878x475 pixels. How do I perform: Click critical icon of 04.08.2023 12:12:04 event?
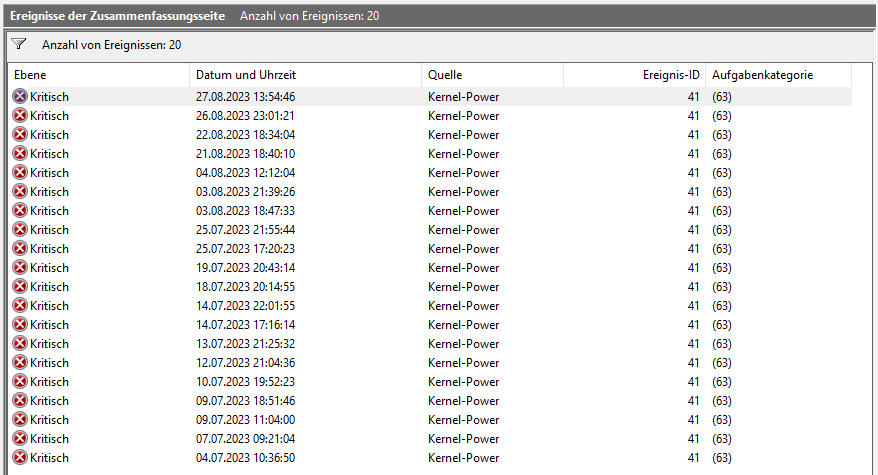click(x=20, y=173)
